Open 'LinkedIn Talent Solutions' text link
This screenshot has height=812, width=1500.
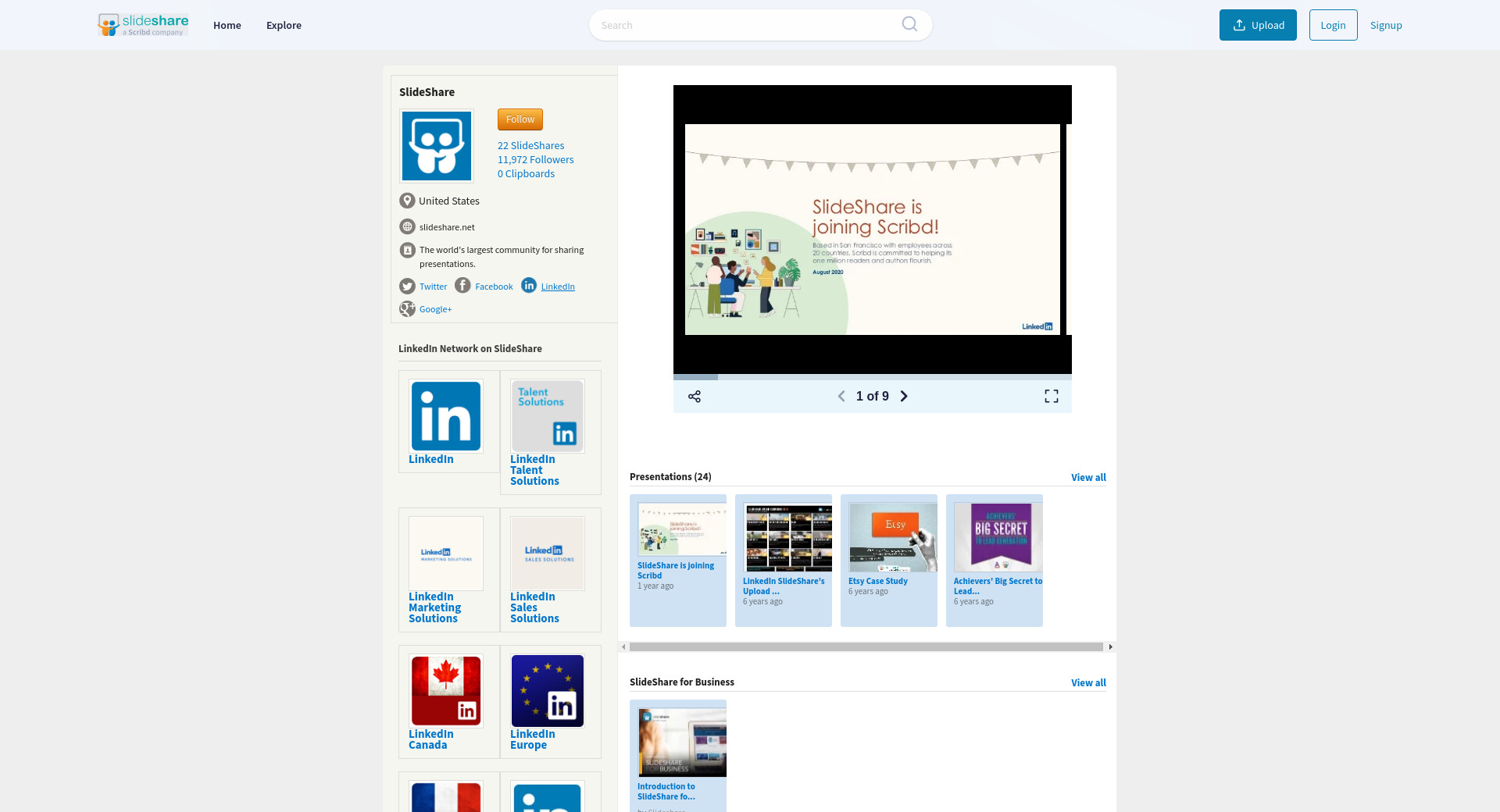click(x=534, y=470)
